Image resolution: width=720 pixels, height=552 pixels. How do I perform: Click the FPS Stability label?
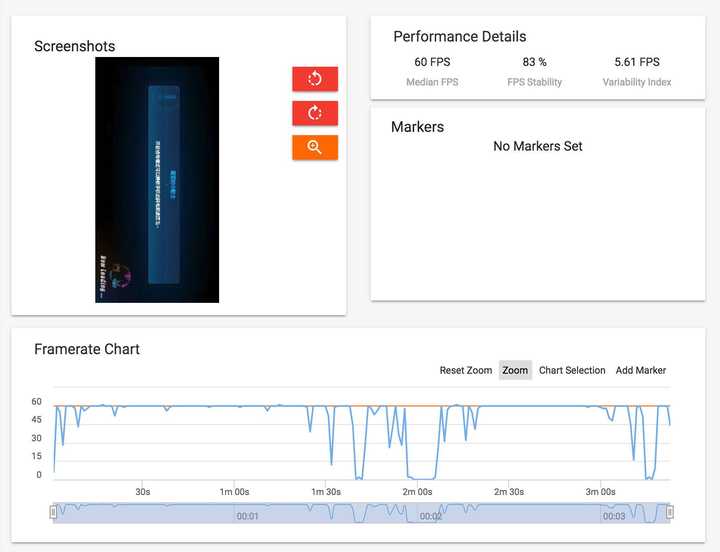[x=534, y=82]
